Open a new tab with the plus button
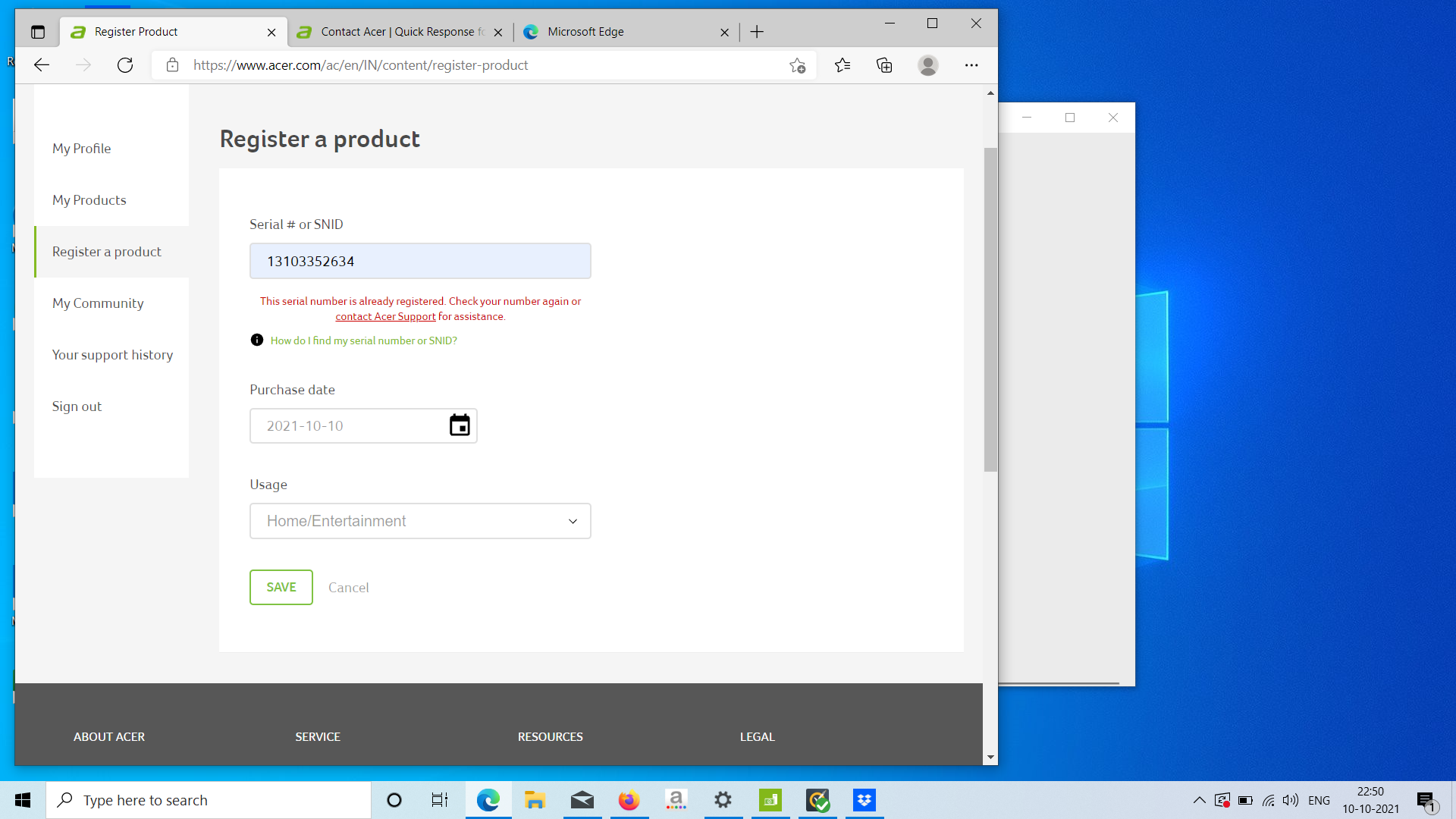Viewport: 1456px width, 819px height. tap(757, 32)
